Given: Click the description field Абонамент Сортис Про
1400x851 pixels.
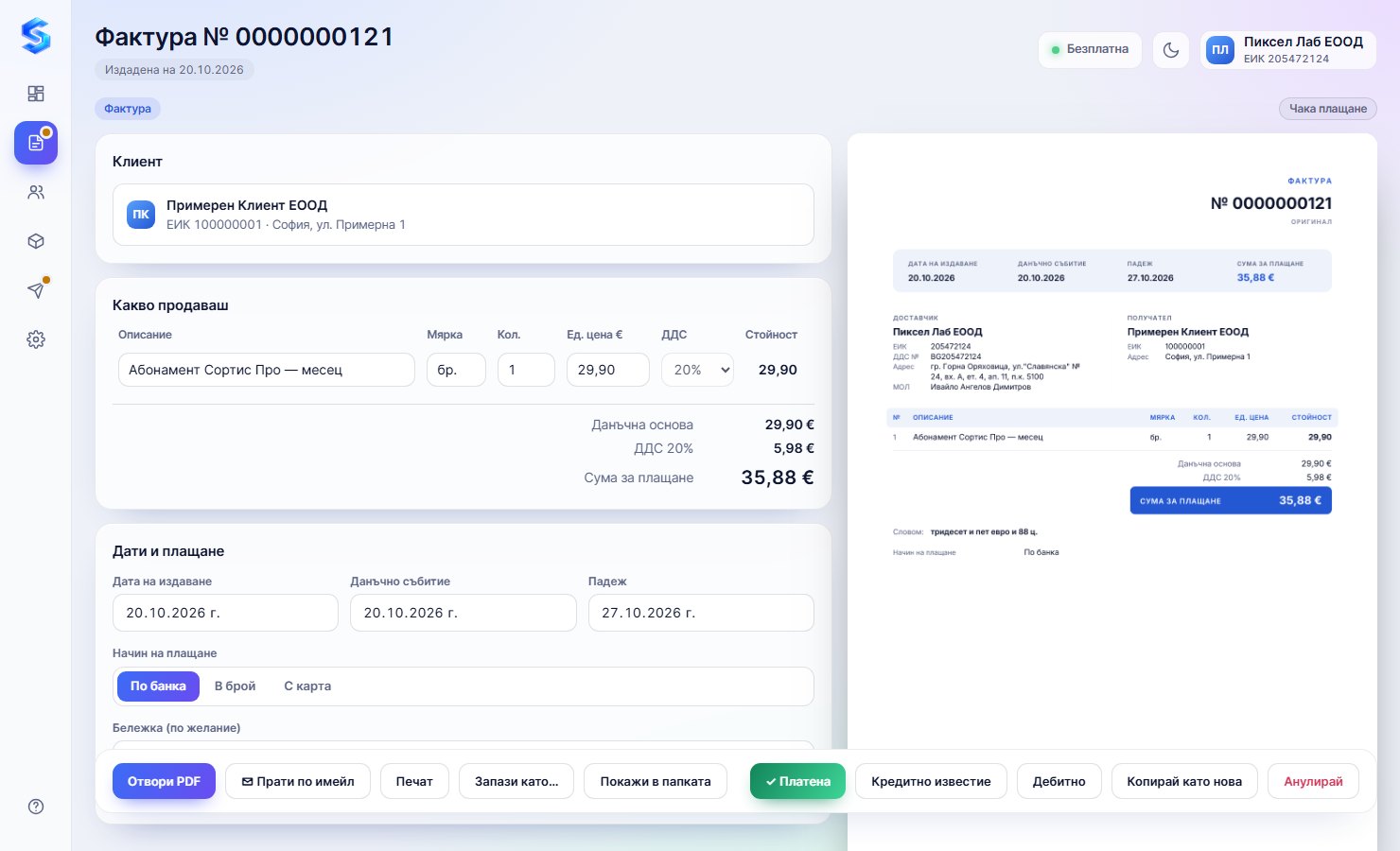Looking at the screenshot, I should [267, 370].
